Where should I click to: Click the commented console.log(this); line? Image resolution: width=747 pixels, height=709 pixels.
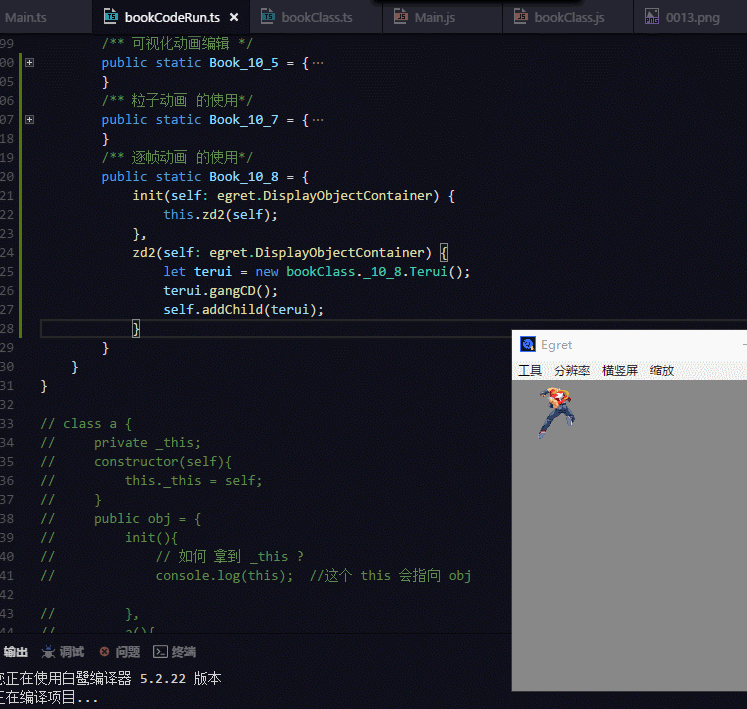224,576
